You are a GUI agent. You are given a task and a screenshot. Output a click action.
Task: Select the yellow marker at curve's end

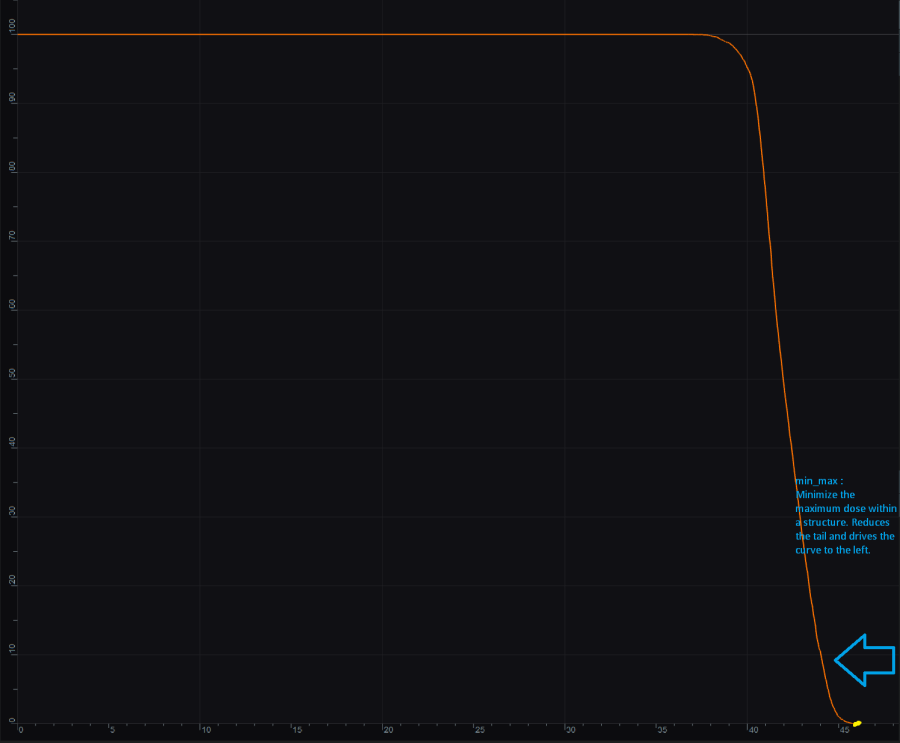pyautogui.click(x=857, y=723)
